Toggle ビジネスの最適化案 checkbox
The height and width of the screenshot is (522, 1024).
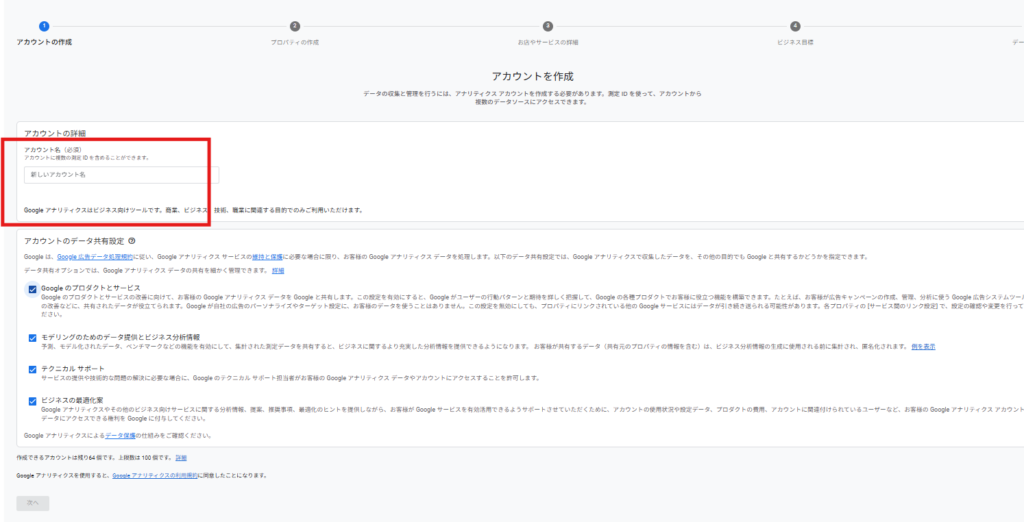(33, 401)
